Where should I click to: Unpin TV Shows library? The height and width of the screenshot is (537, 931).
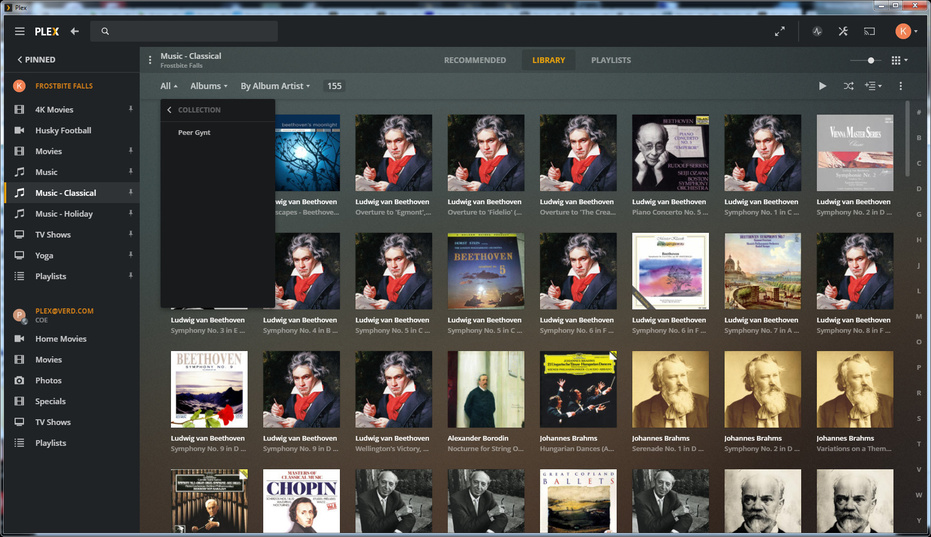pos(131,234)
